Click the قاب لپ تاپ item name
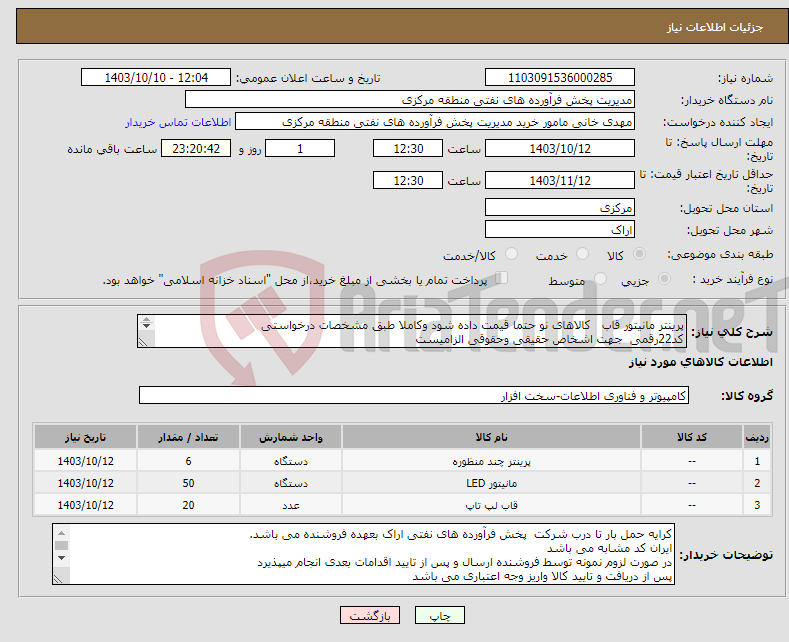Image resolution: width=789 pixels, height=642 pixels. 491,505
